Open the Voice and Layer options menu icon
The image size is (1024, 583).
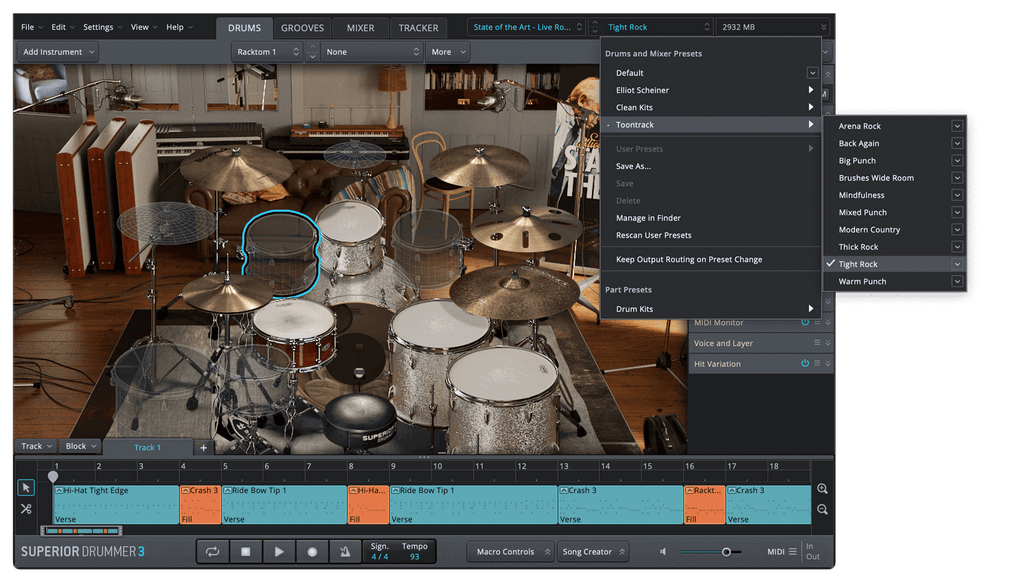(x=817, y=343)
